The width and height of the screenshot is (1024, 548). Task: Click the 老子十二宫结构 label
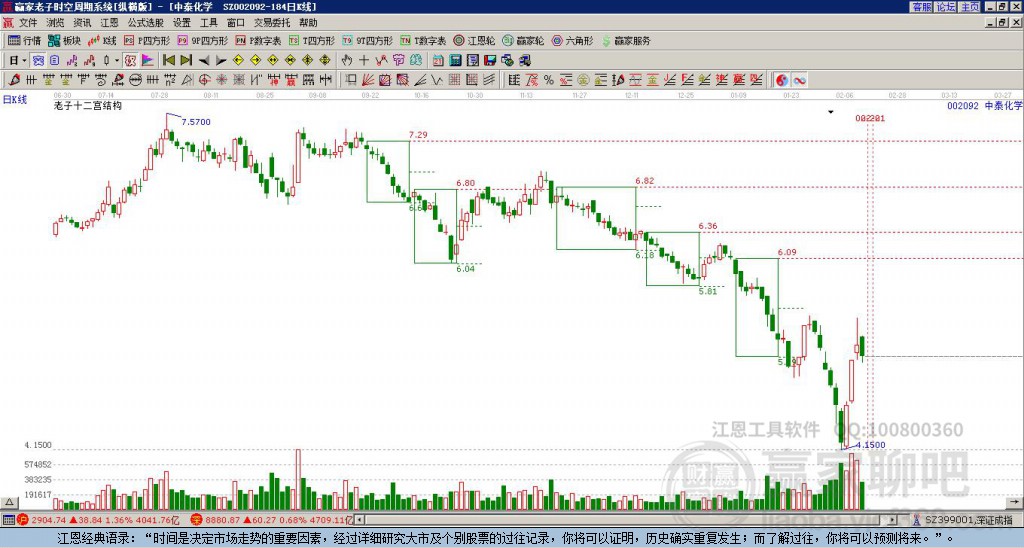tap(88, 105)
